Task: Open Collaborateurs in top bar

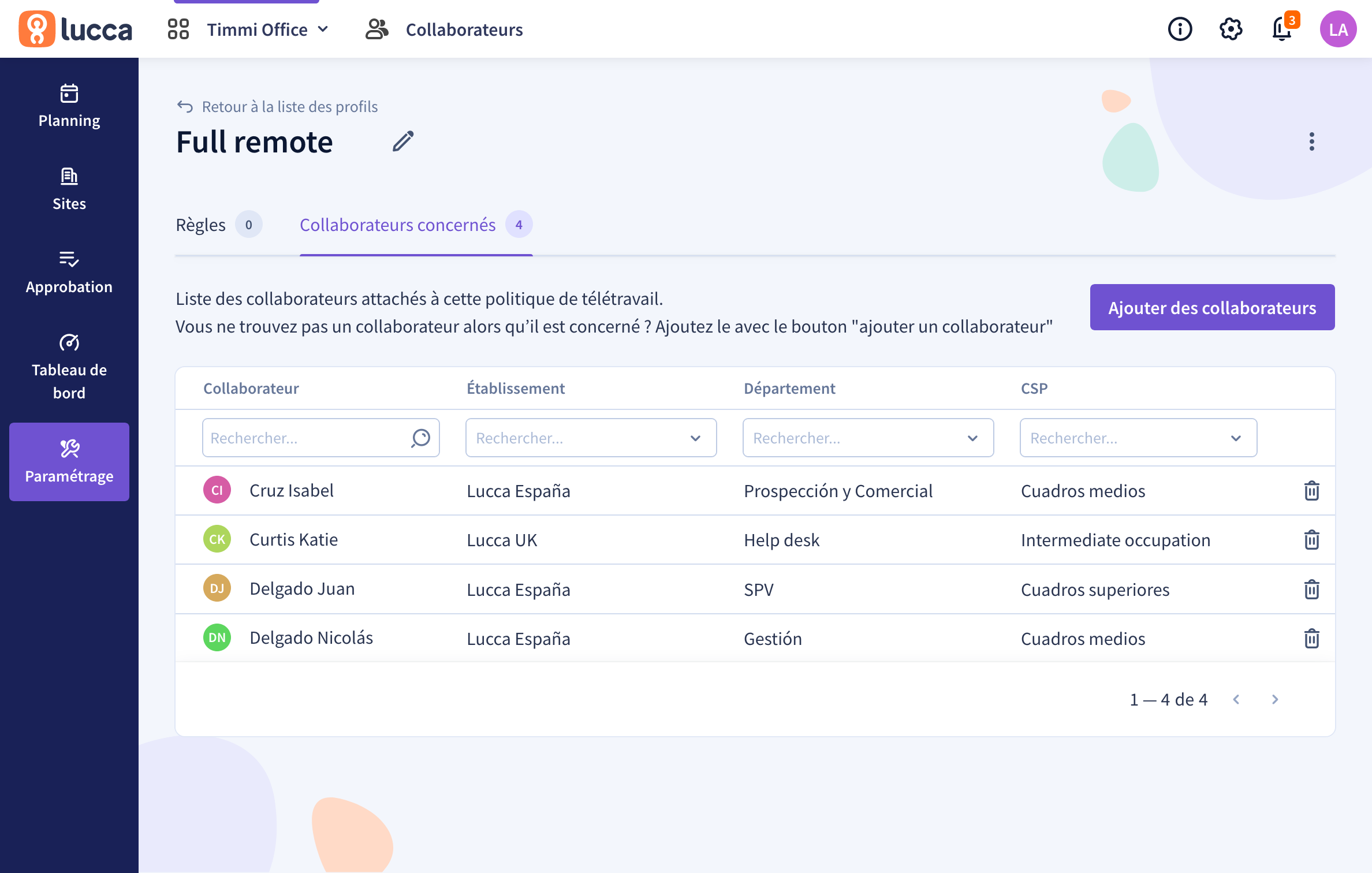Action: (x=444, y=29)
